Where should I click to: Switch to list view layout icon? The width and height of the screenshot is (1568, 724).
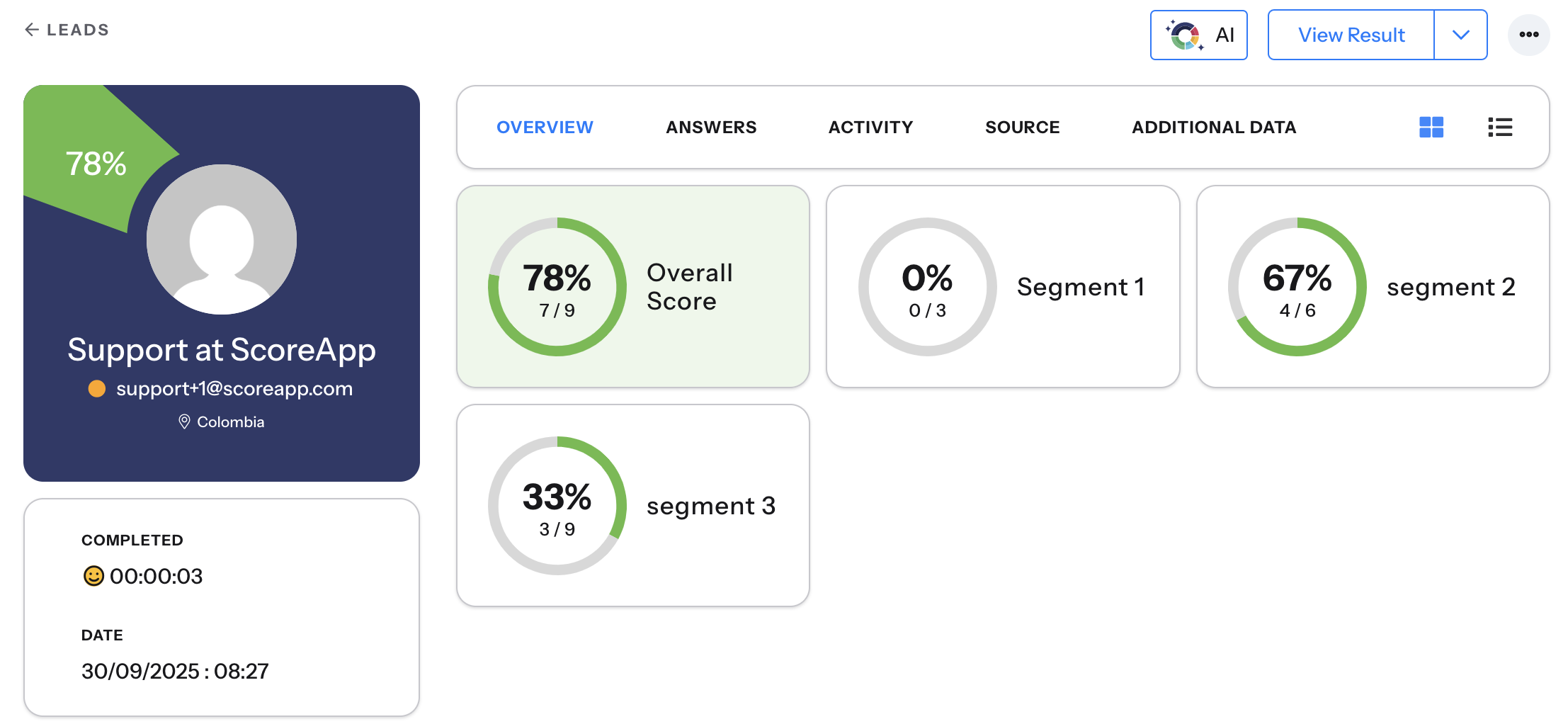click(x=1500, y=128)
